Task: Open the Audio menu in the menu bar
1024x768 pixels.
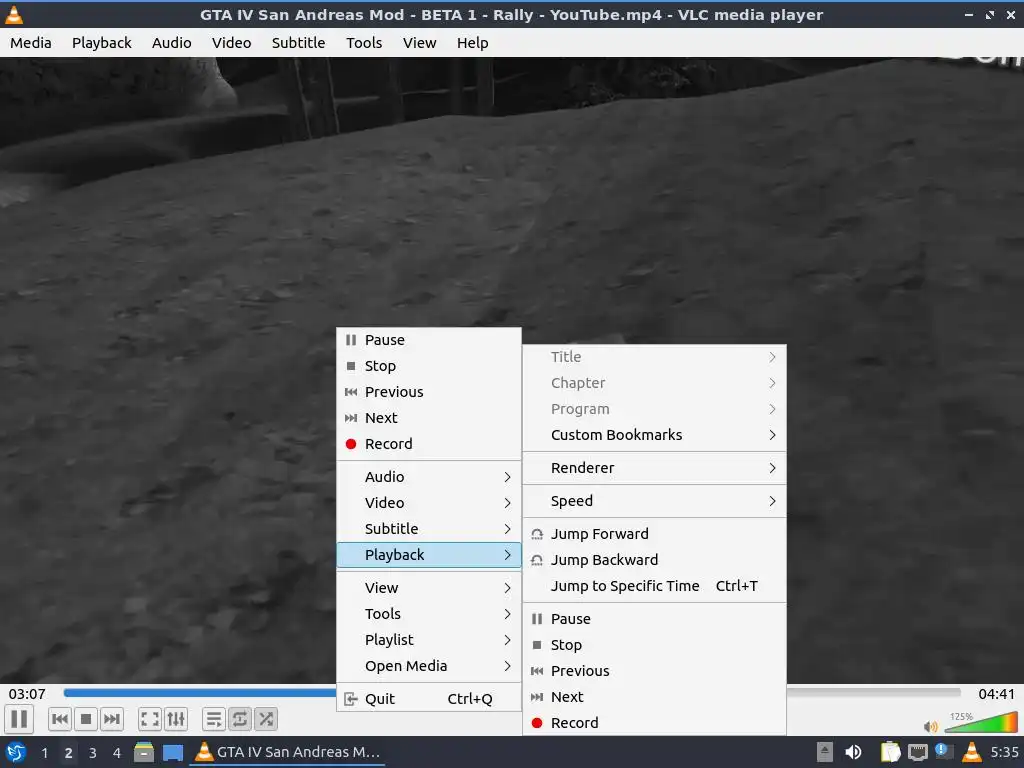Action: tap(172, 42)
